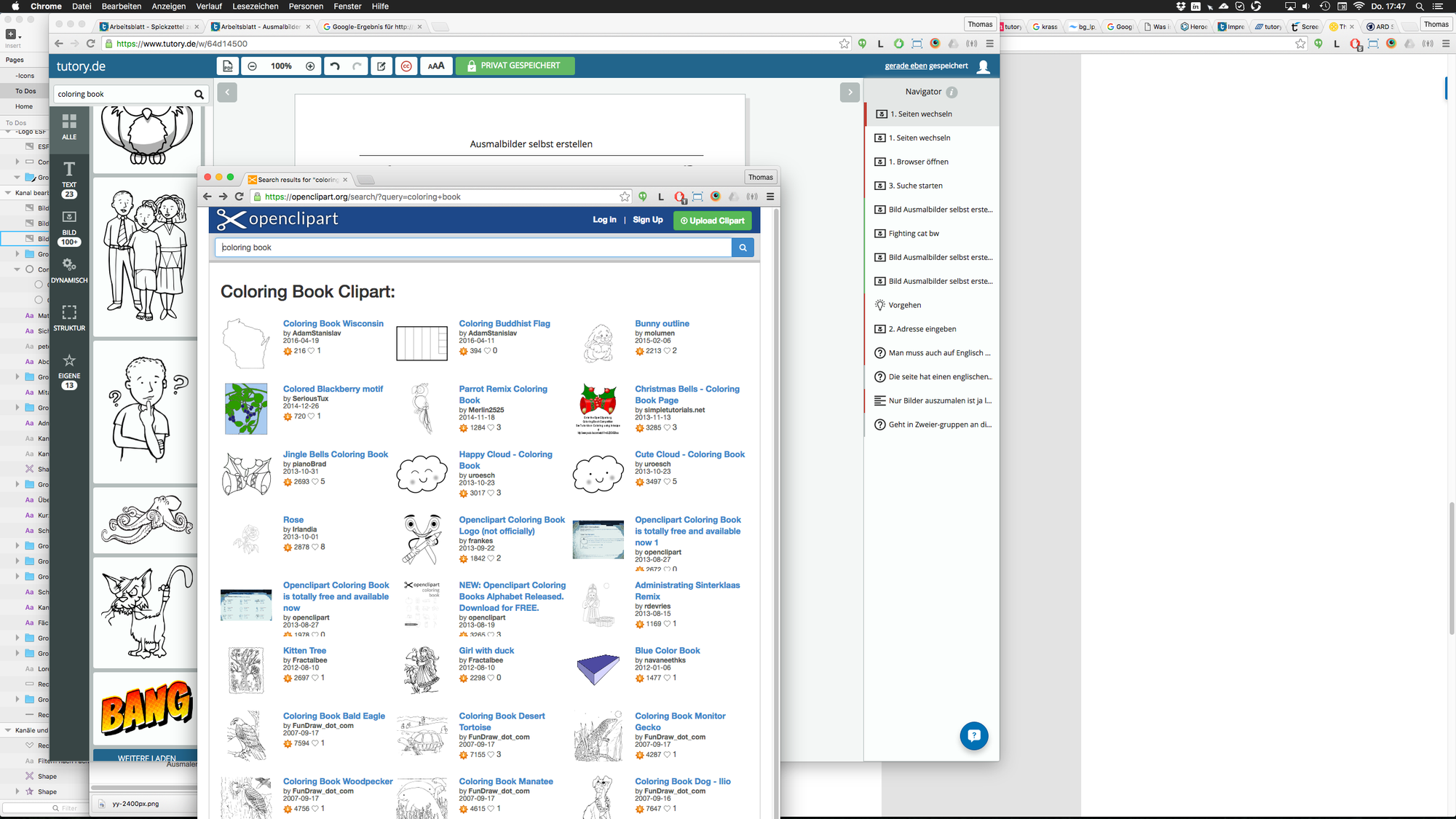Open the edit pencil icon in tutory toolbar

point(381,66)
